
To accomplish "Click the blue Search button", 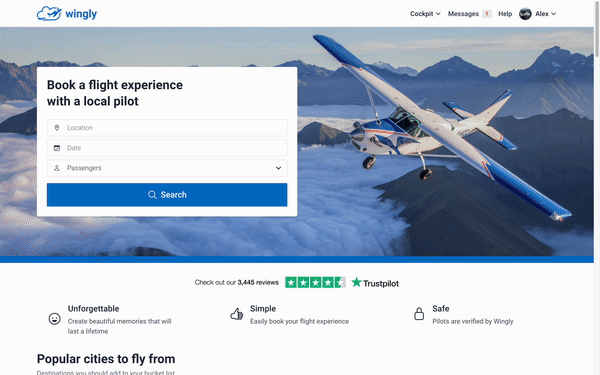I will (x=167, y=195).
